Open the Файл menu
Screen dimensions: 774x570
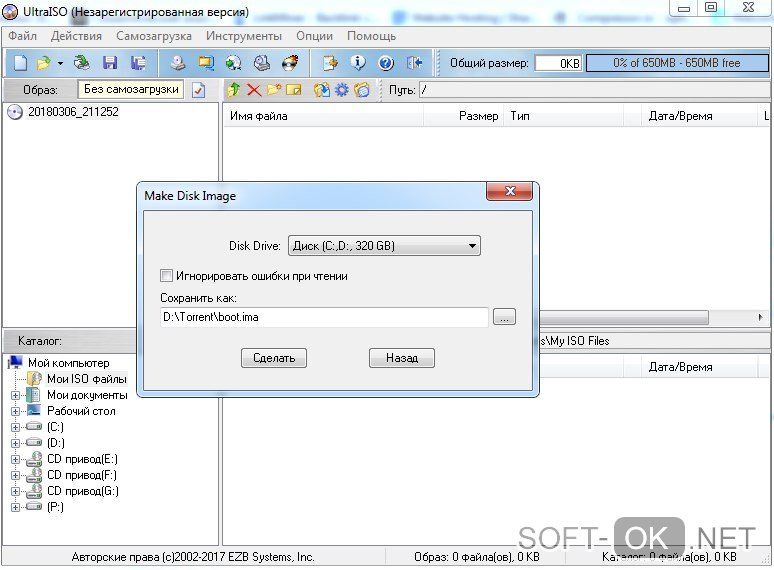(22, 36)
